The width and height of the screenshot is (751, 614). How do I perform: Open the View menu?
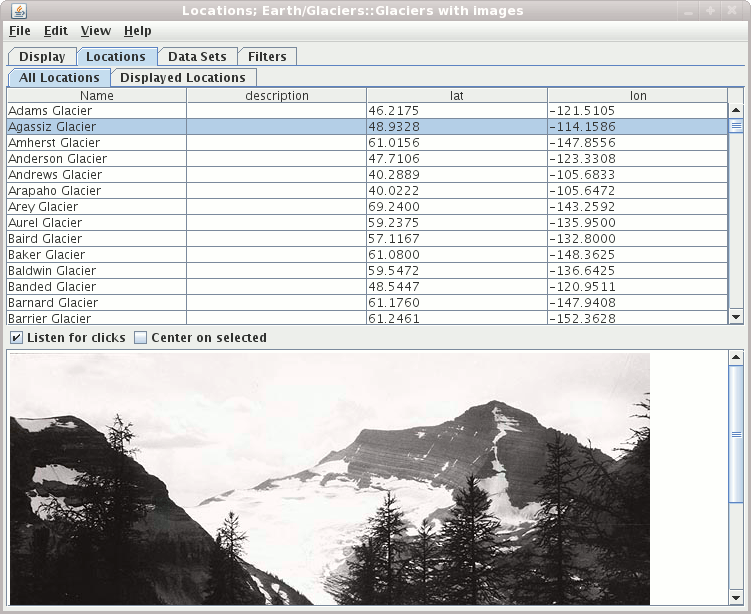click(x=96, y=31)
